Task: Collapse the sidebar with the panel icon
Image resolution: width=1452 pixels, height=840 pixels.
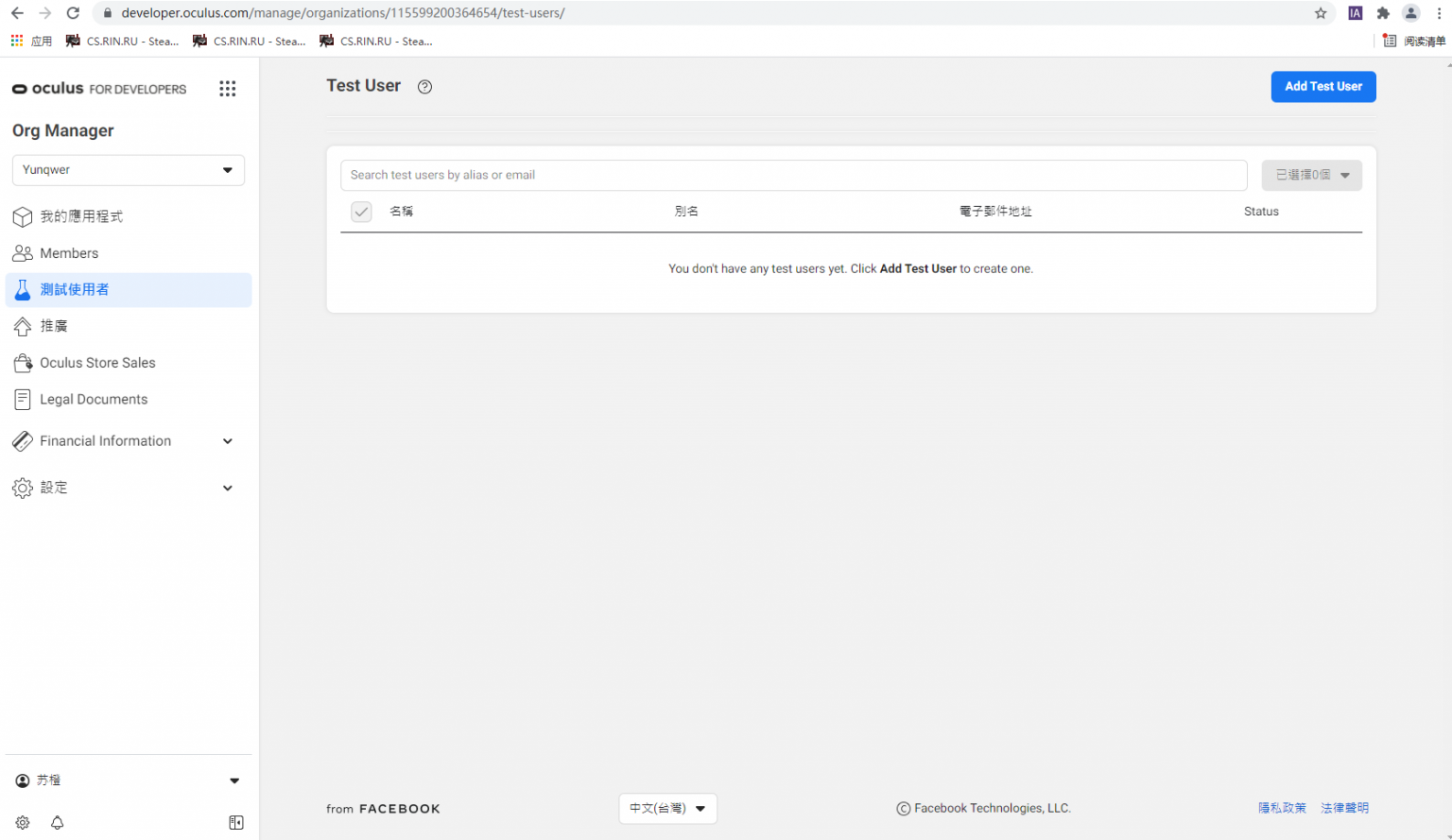Action: tap(236, 823)
